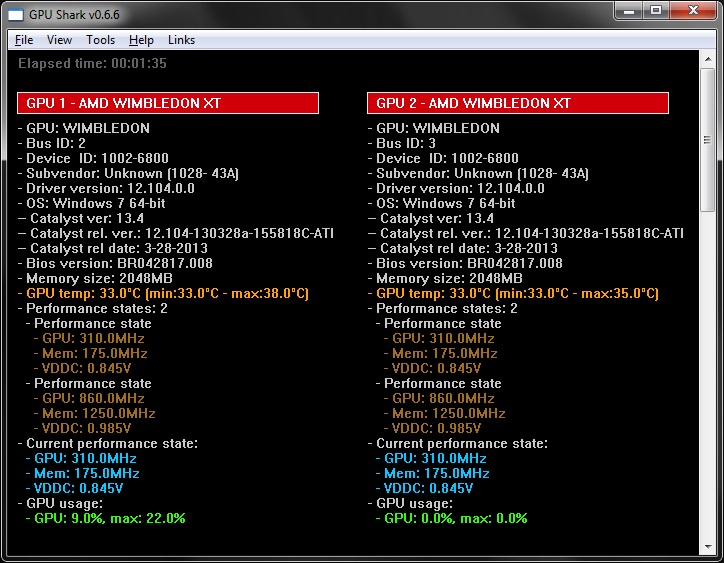Screen dimensions: 724x563
Task: Click the 'Bus ID: 2' line
Action: click(x=52, y=143)
